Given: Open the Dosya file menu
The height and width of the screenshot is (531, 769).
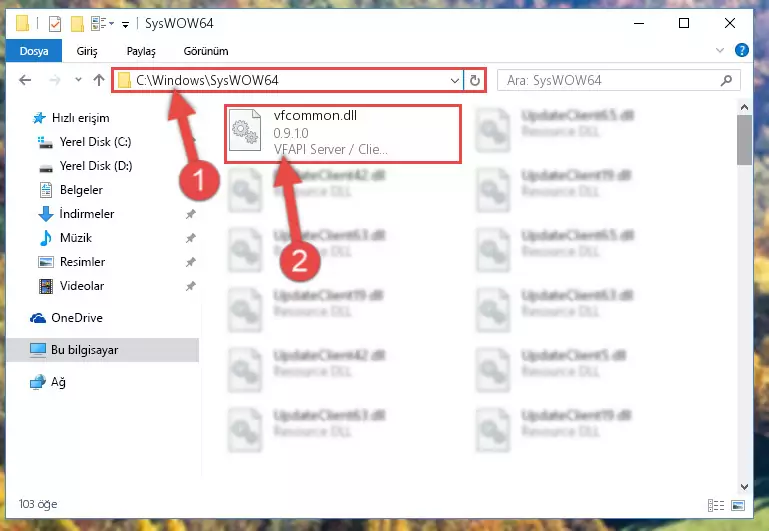Looking at the screenshot, I should click(x=34, y=51).
